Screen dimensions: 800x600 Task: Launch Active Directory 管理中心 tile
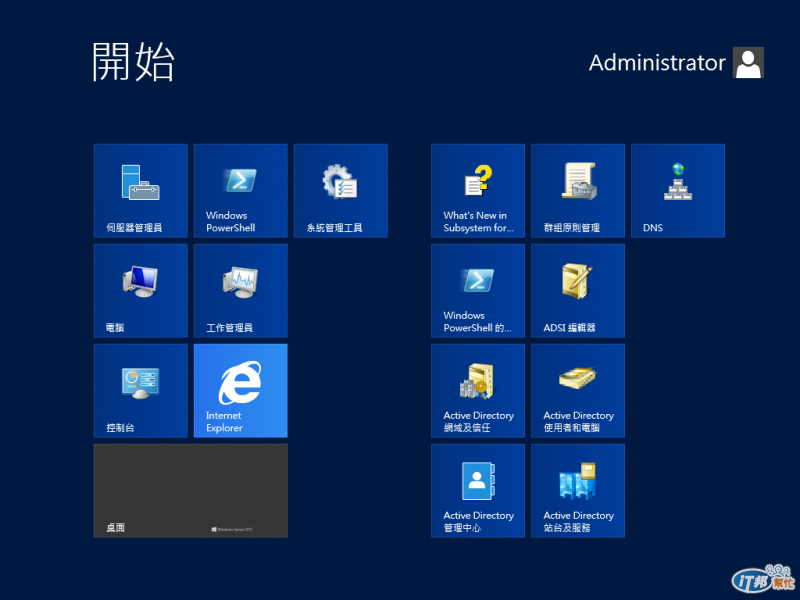[x=478, y=490]
